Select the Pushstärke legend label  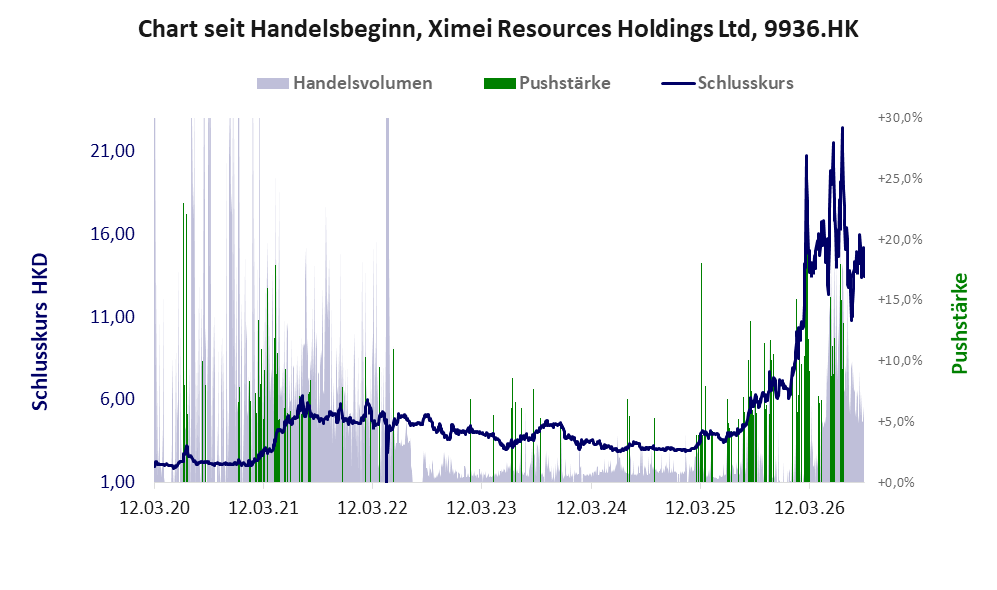point(565,83)
